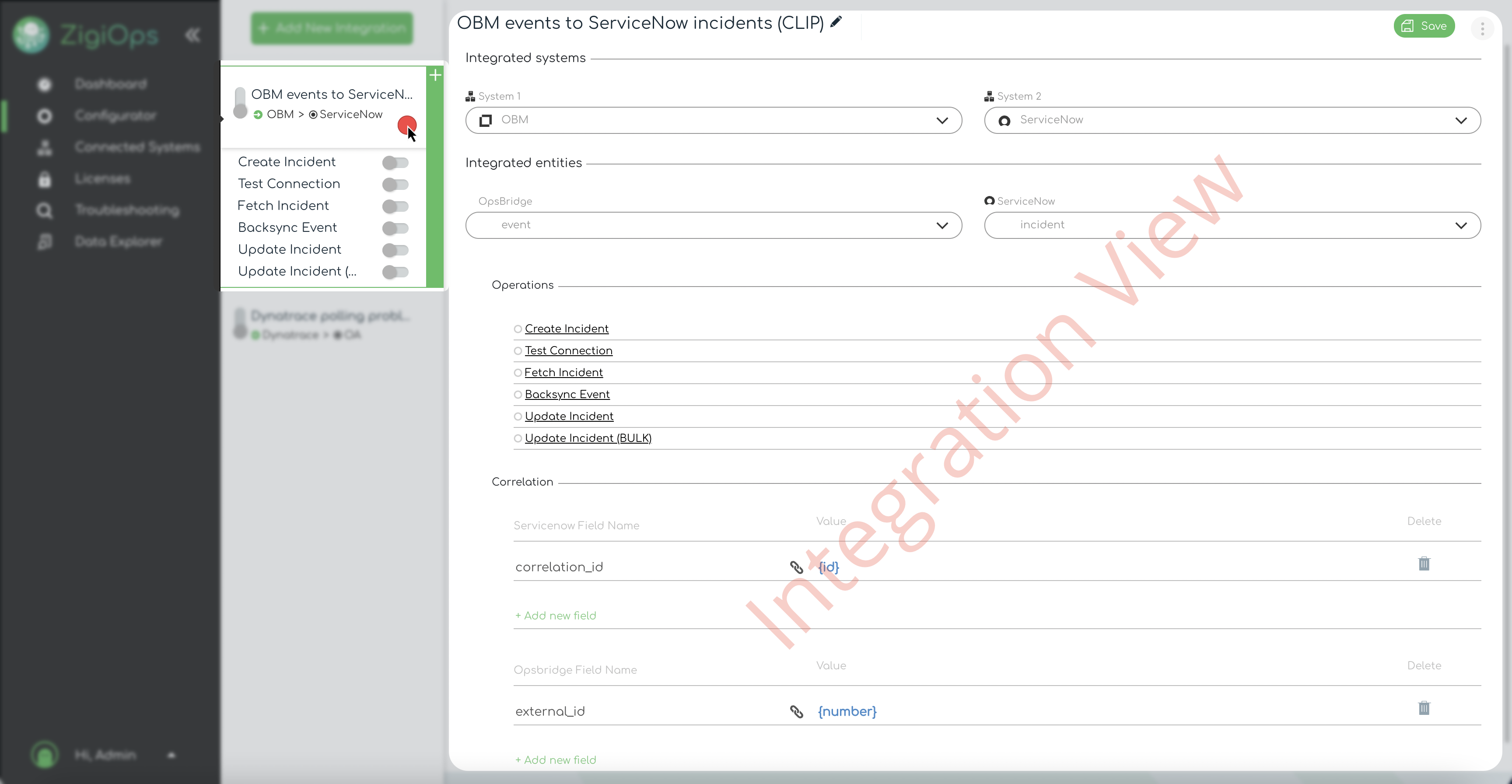
Task: Open the Test Connection operation link
Action: tap(568, 351)
